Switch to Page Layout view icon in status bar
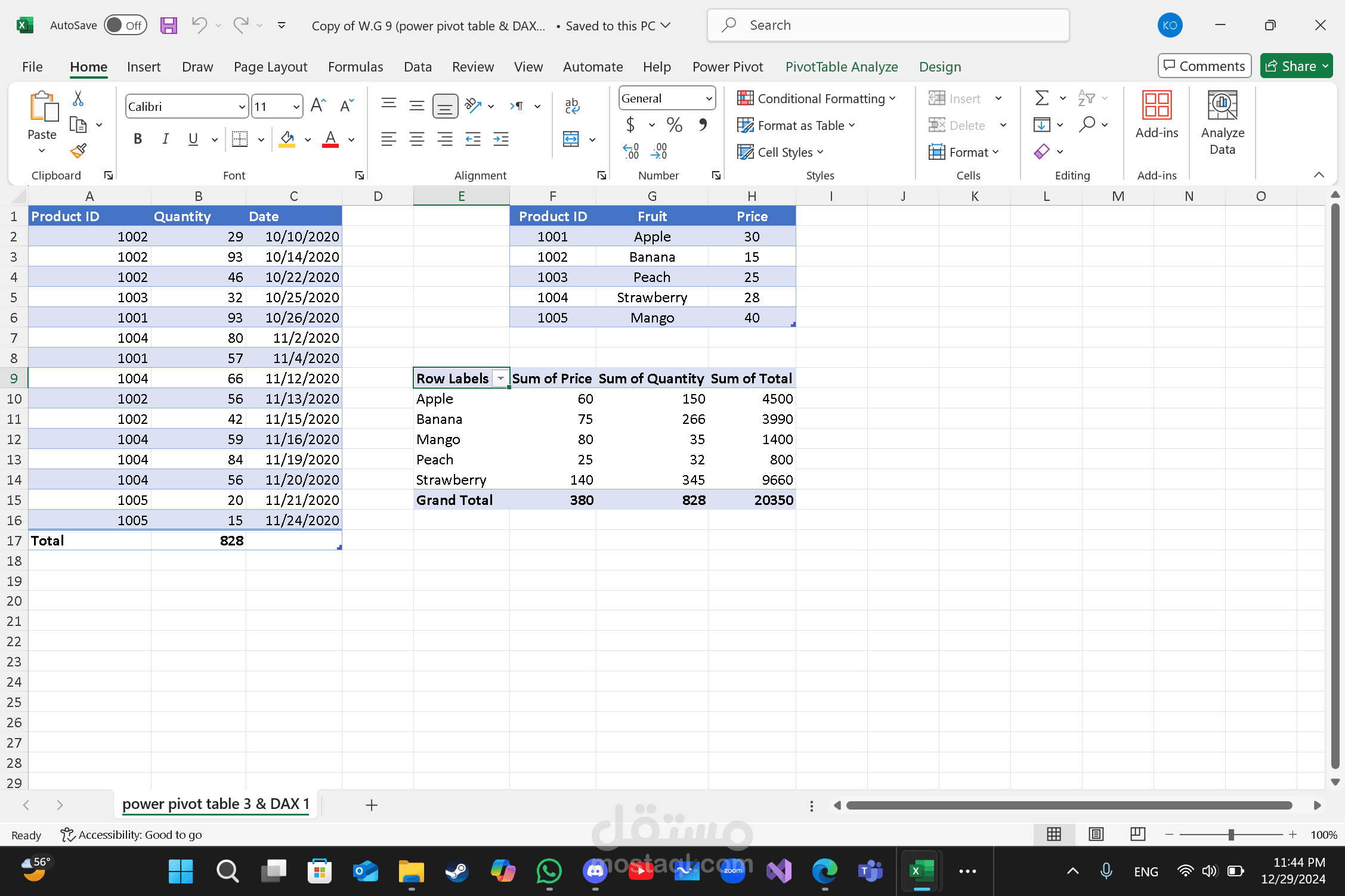Screen dimensions: 1345x896 pos(1096,834)
